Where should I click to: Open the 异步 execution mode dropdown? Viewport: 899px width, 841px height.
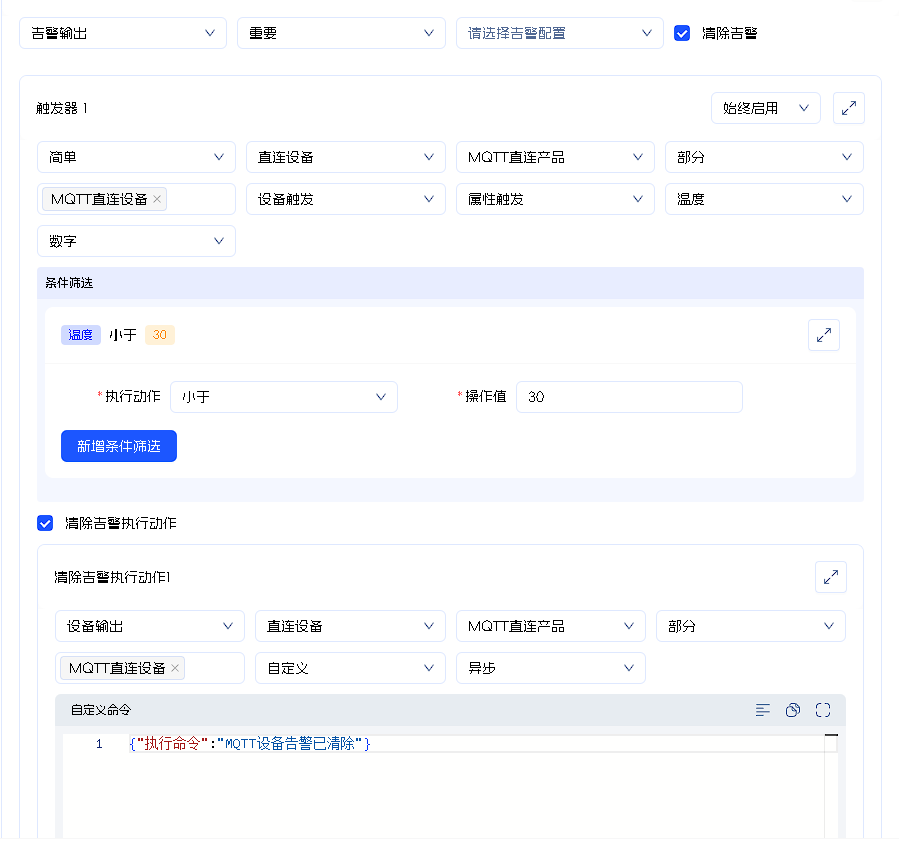click(550, 668)
